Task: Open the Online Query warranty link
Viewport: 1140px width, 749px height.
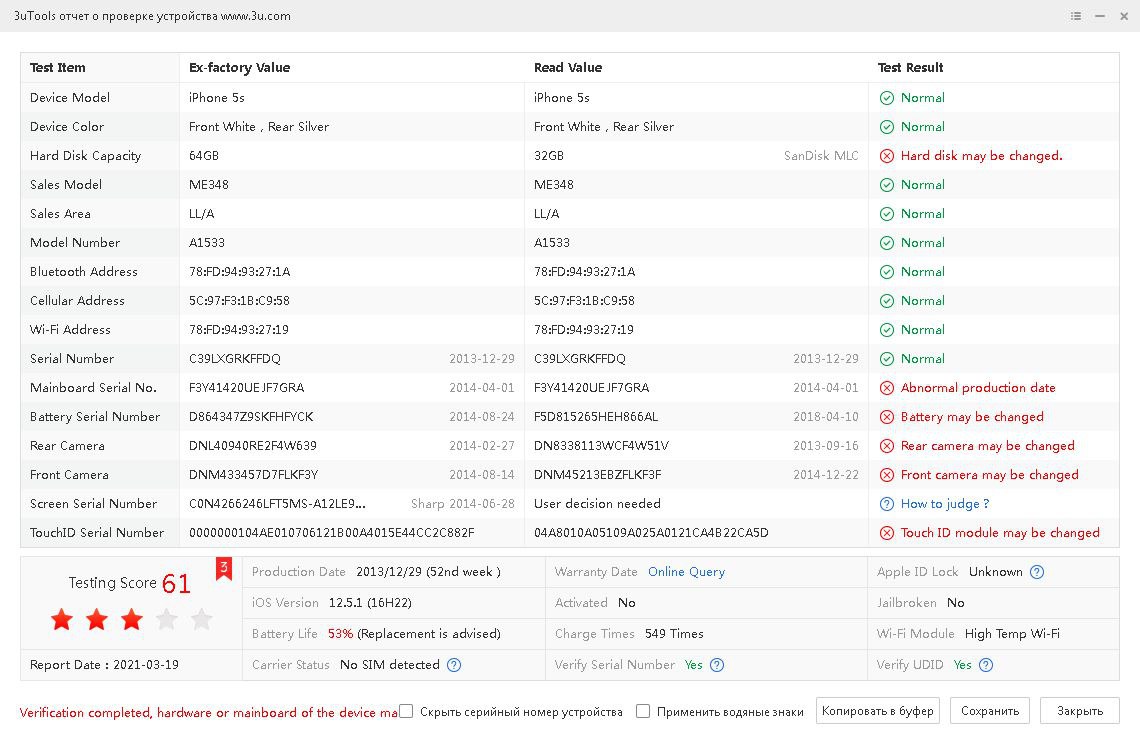Action: [686, 572]
